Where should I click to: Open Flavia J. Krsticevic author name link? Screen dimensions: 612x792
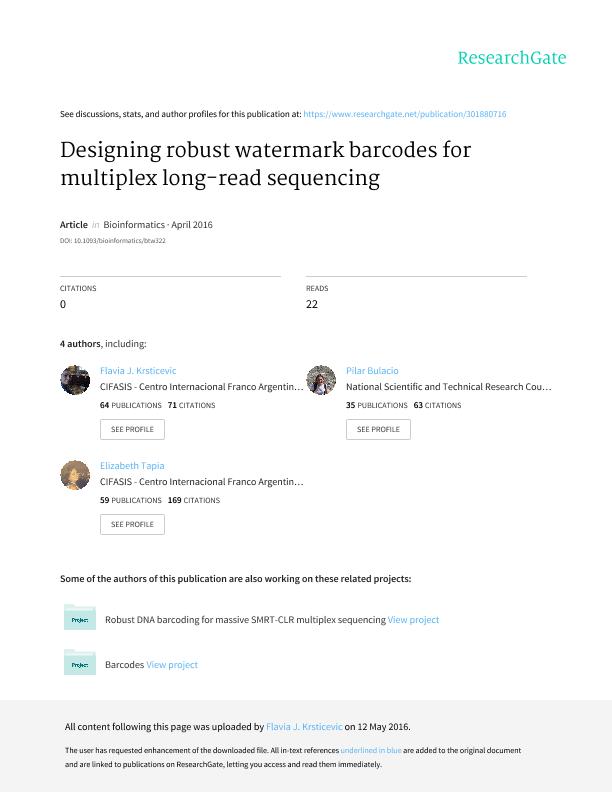pyautogui.click(x=138, y=371)
